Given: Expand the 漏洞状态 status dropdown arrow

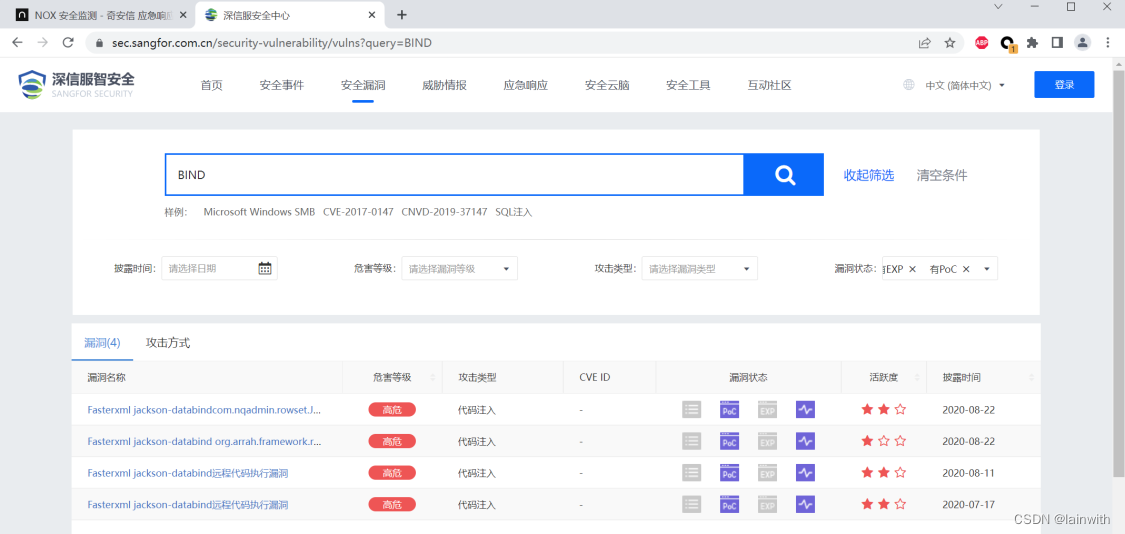Looking at the screenshot, I should pos(987,268).
